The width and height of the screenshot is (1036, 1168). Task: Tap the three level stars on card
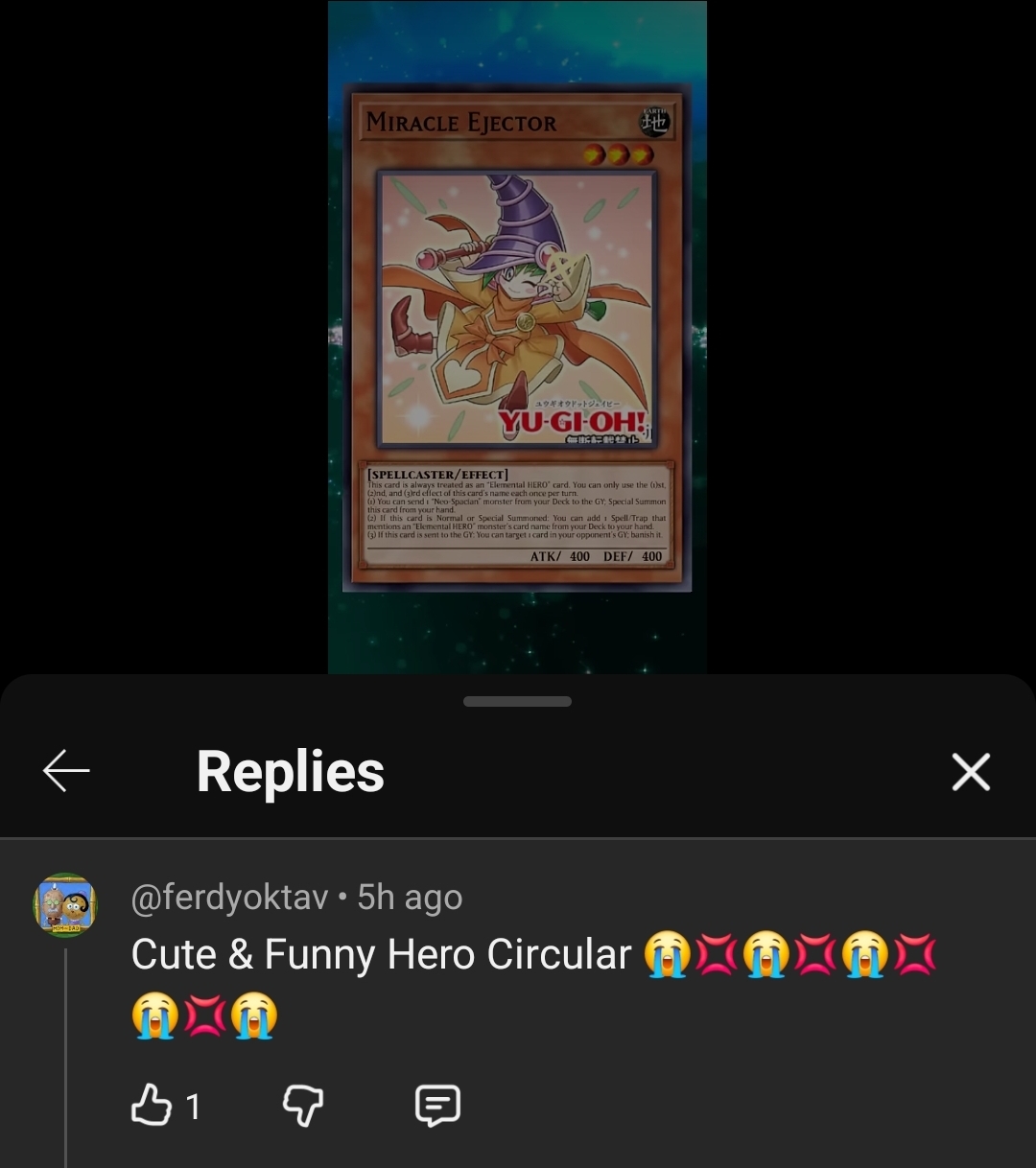pos(618,154)
